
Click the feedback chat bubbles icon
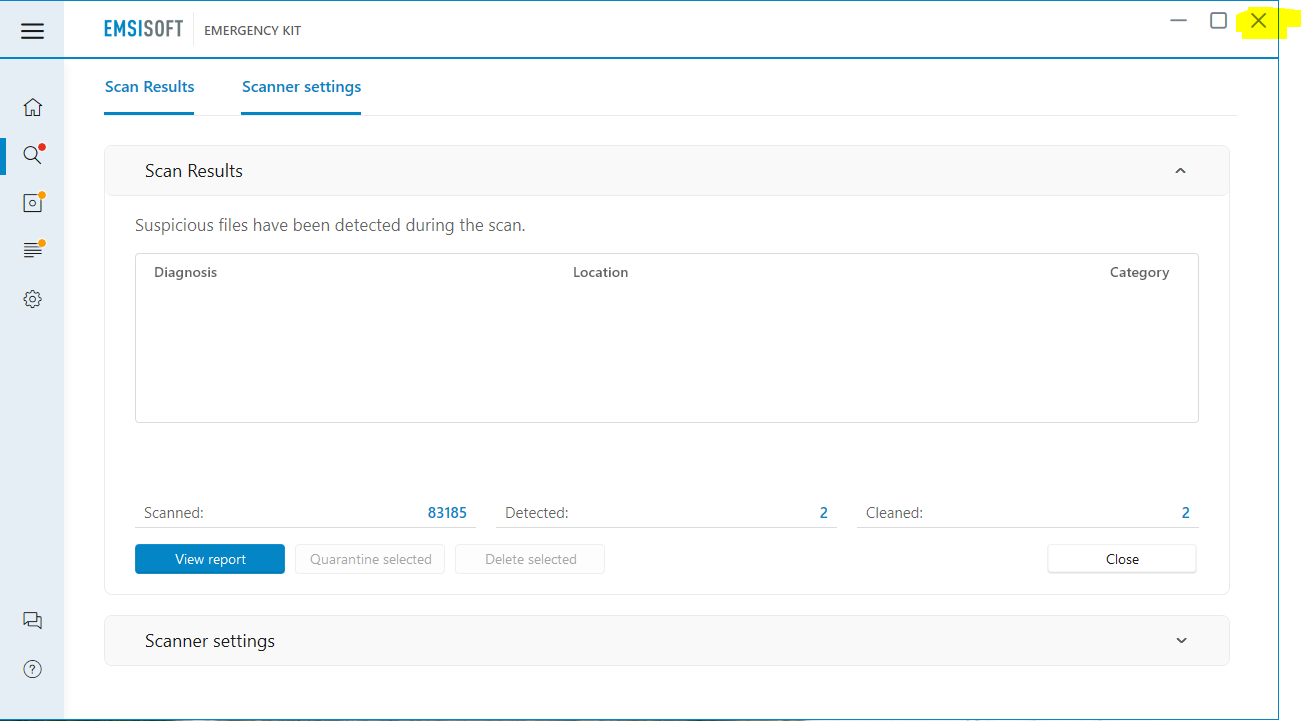pyautogui.click(x=32, y=620)
